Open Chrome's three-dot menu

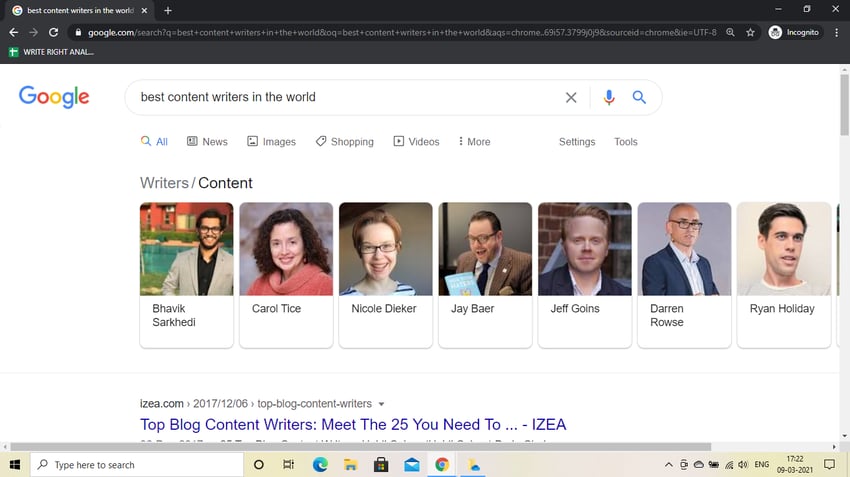[836, 33]
